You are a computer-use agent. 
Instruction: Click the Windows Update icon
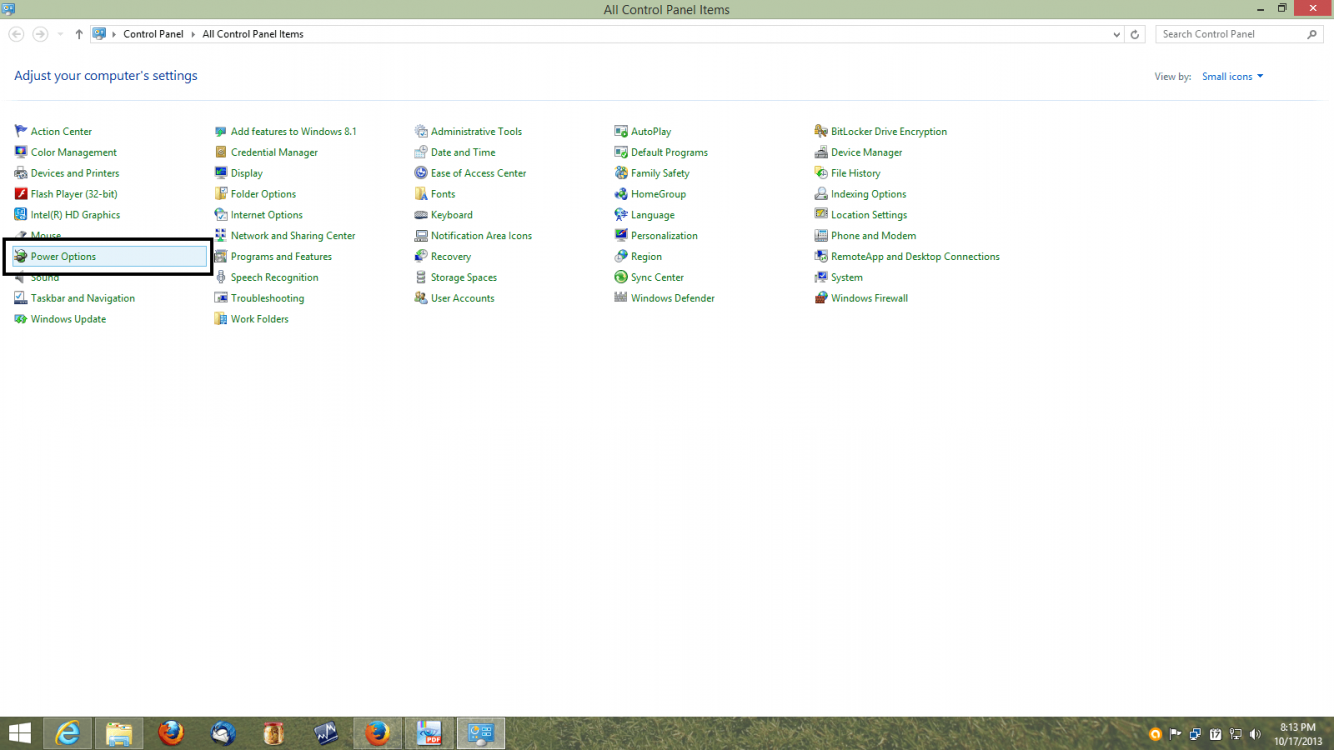[x=21, y=319]
